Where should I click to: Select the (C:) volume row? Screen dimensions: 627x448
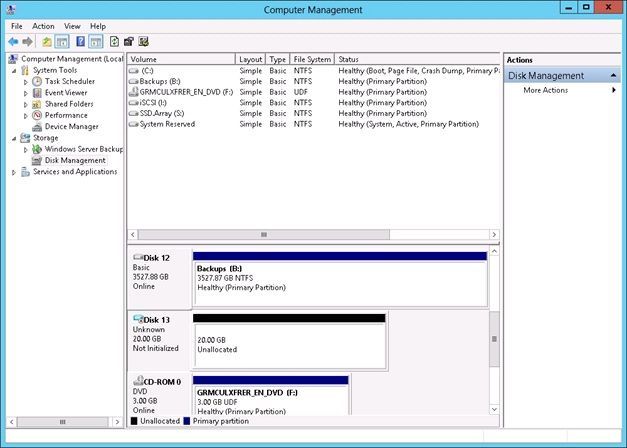click(314, 70)
